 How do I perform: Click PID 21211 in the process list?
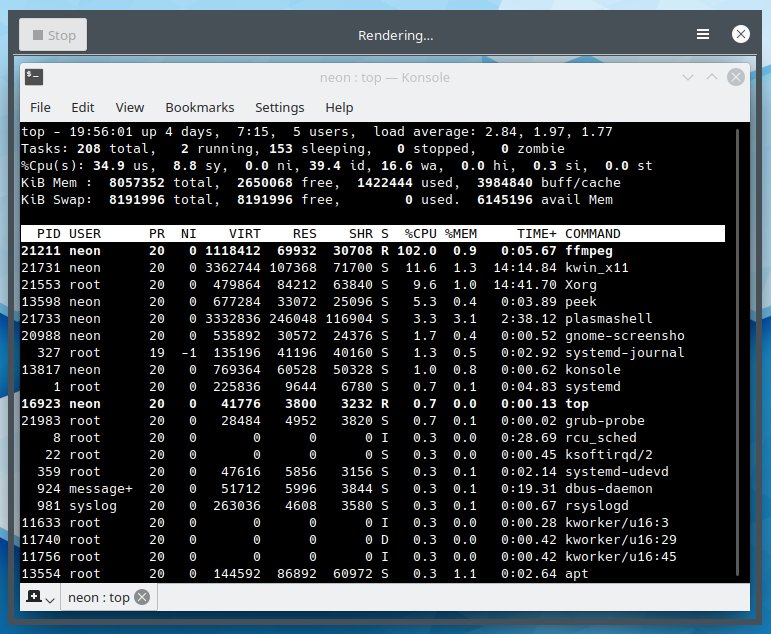pyautogui.click(x=41, y=251)
